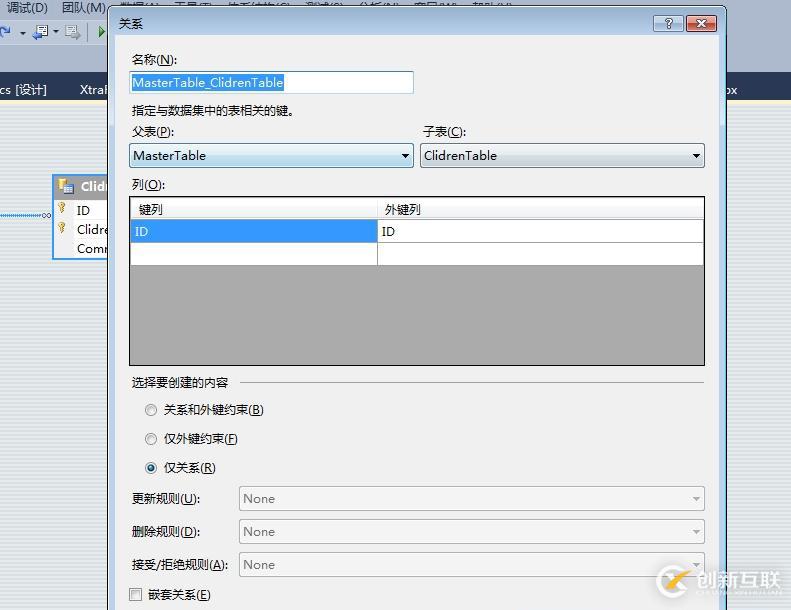
Task: Click the key icon beside Clidre row
Action: click(x=62, y=228)
